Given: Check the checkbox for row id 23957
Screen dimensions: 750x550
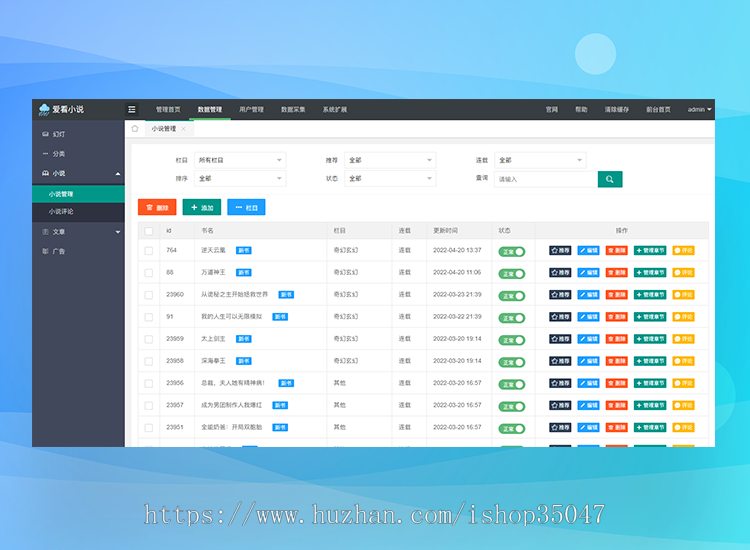Looking at the screenshot, I should pos(149,406).
